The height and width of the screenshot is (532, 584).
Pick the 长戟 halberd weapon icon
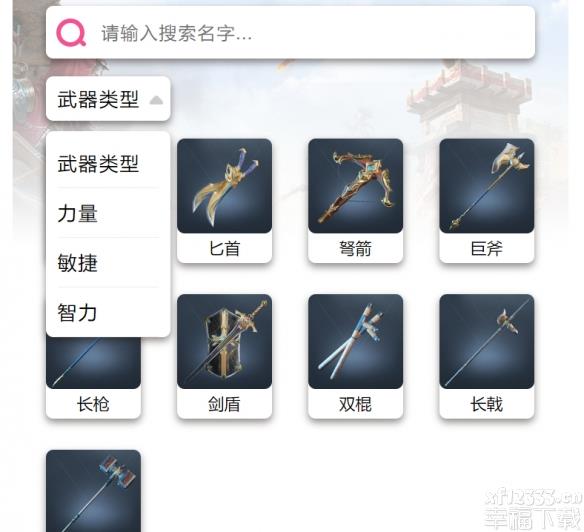(487, 342)
